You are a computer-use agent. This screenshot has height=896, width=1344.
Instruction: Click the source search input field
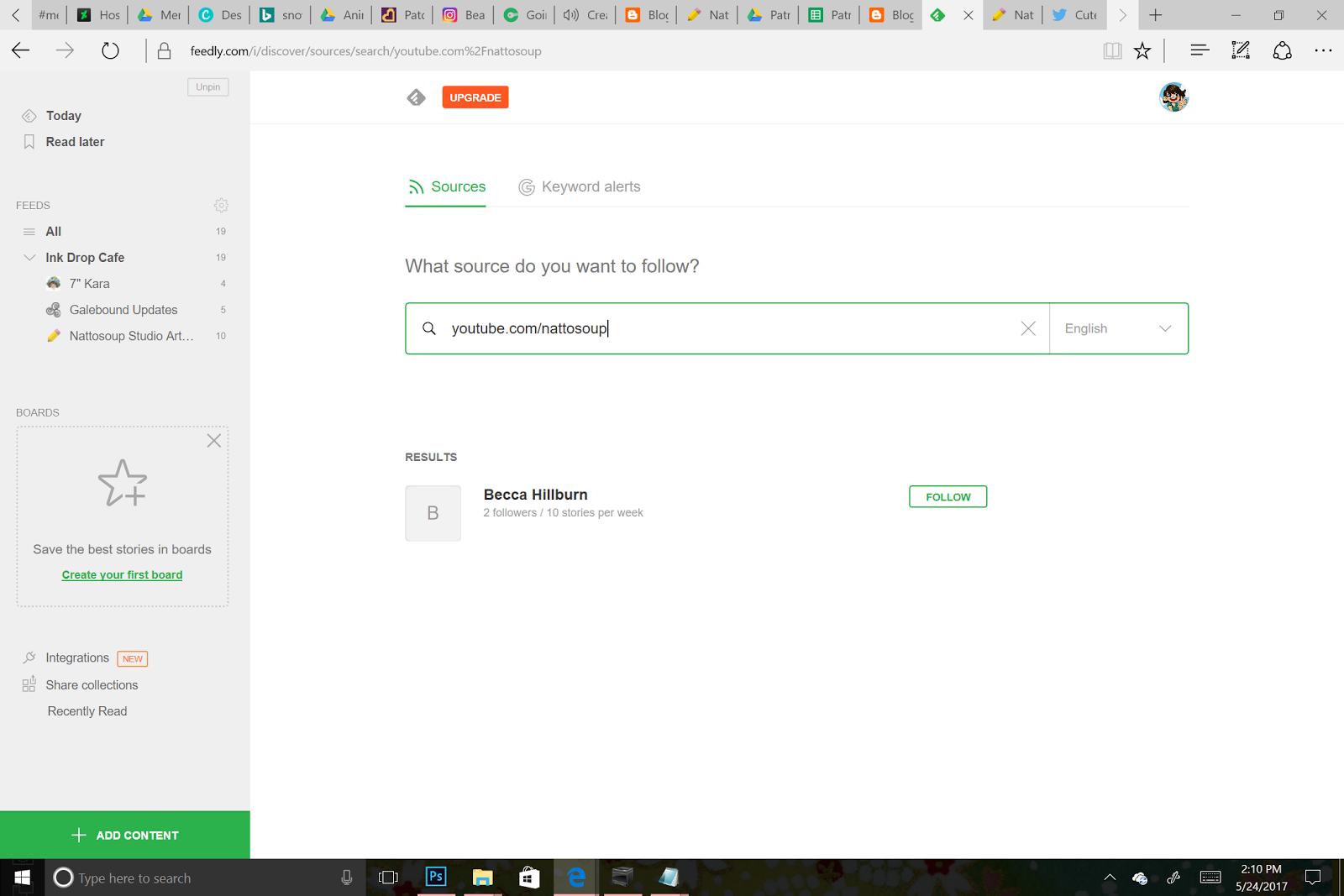pos(728,328)
